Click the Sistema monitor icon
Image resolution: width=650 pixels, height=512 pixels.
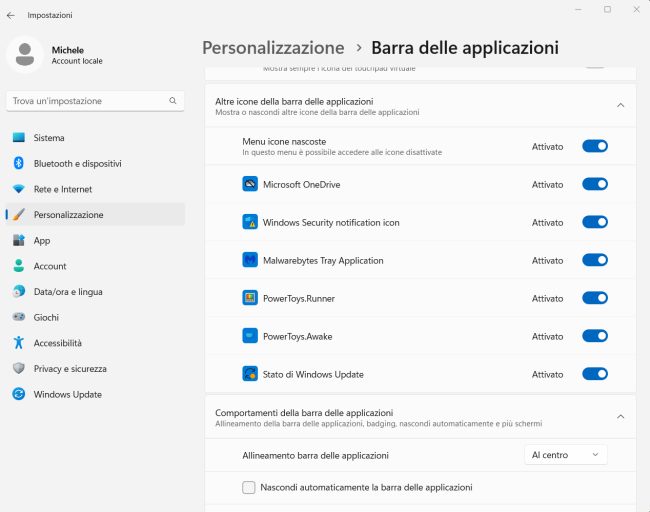click(x=19, y=137)
